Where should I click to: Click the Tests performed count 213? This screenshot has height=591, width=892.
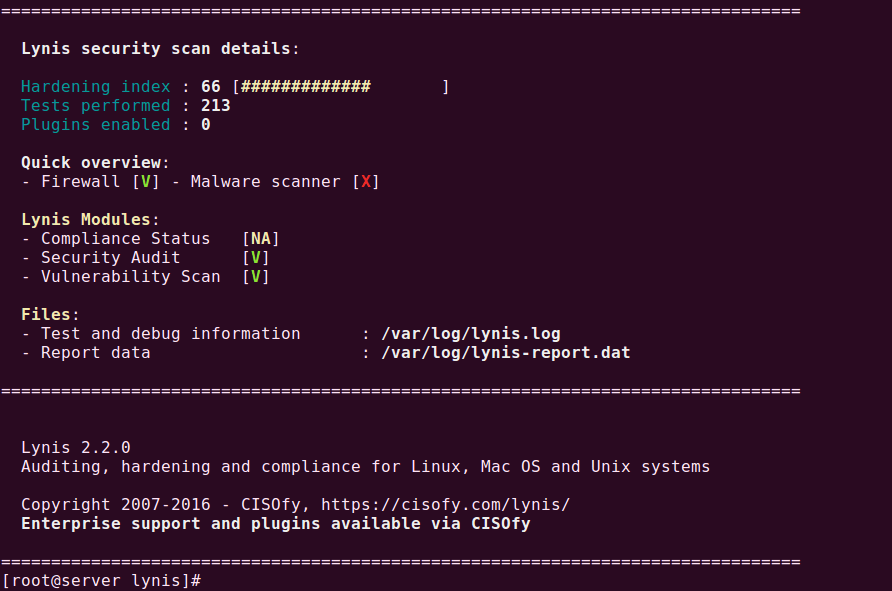click(x=215, y=106)
